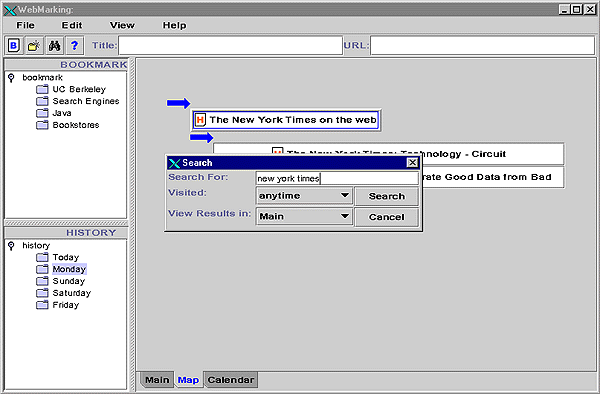Click the blue question mark help icon
Viewport: 600px width, 394px height.
point(75,46)
